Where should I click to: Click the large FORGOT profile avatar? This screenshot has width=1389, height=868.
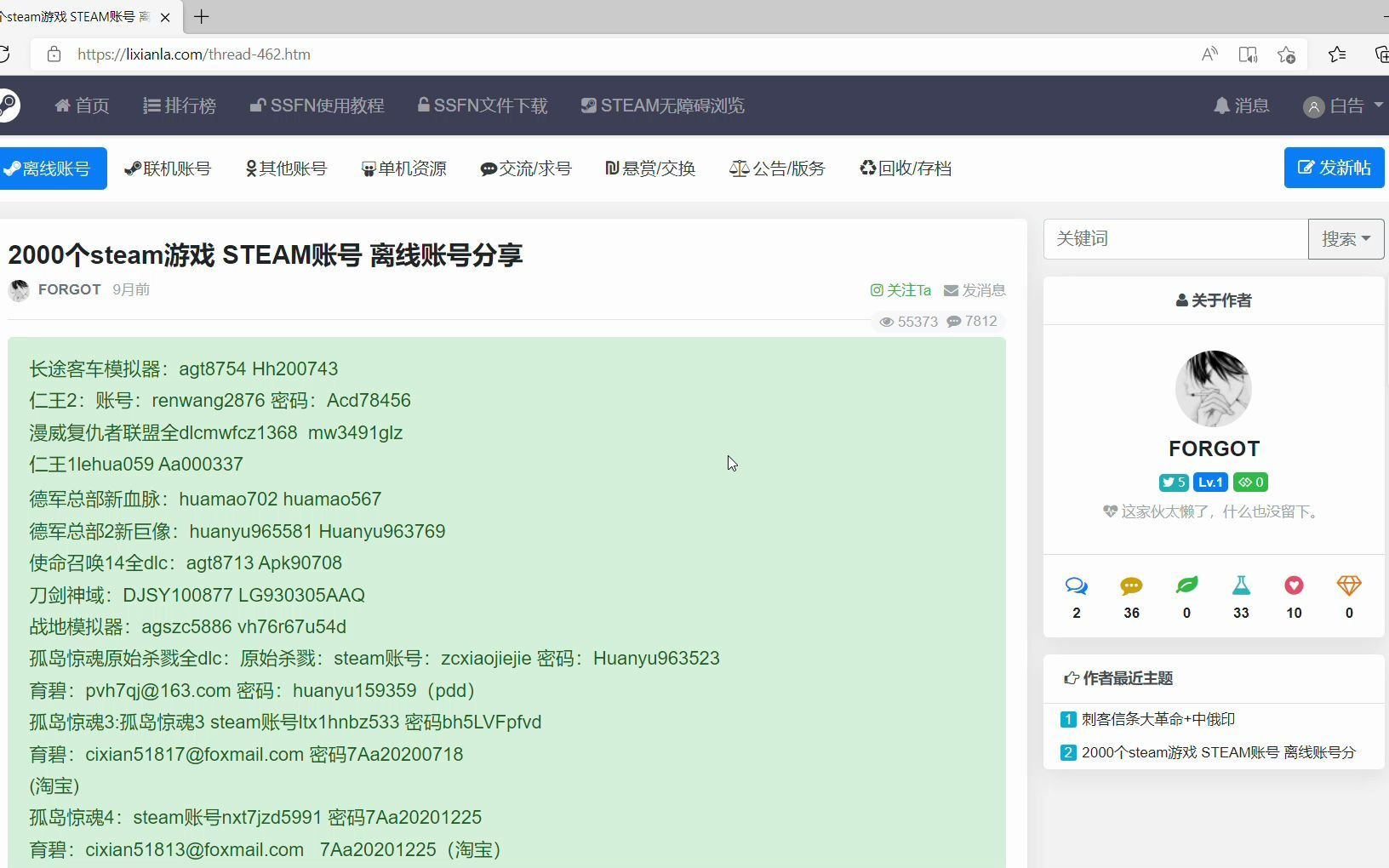(x=1214, y=389)
